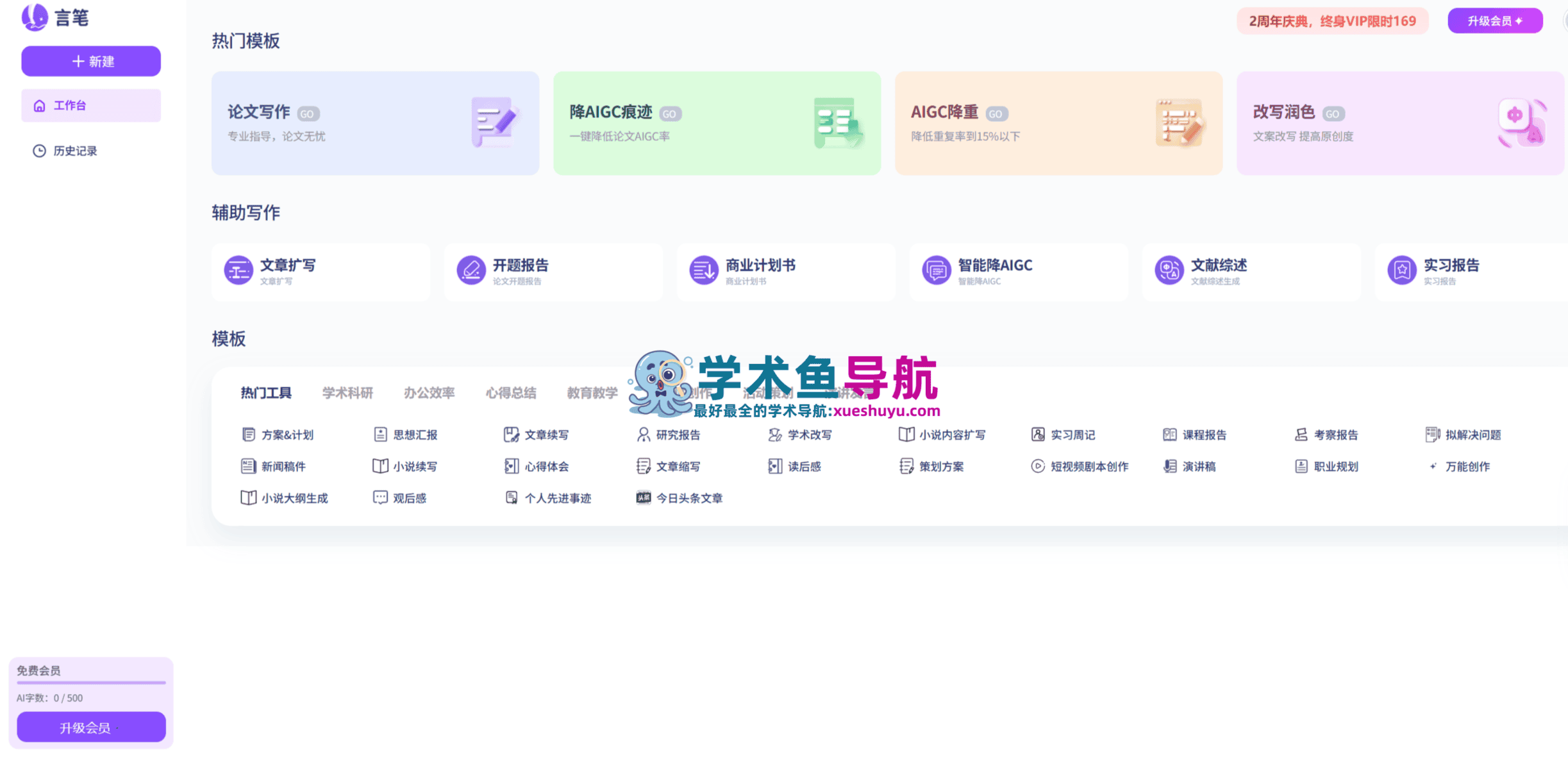
Task: Click the 文章续写 template icon
Action: (x=512, y=434)
